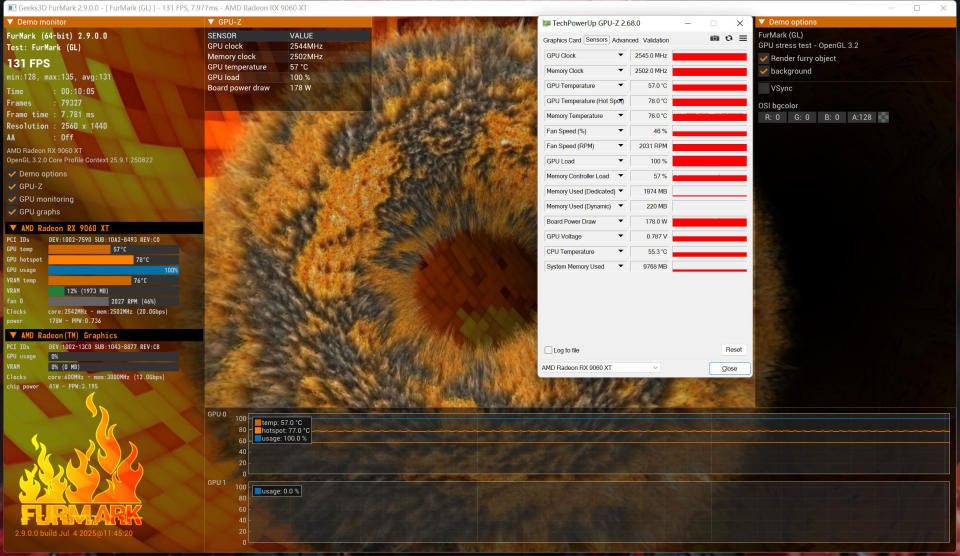This screenshot has width=960, height=556.
Task: Click the checkerboard icon beside A:128
Action: pos(883,117)
